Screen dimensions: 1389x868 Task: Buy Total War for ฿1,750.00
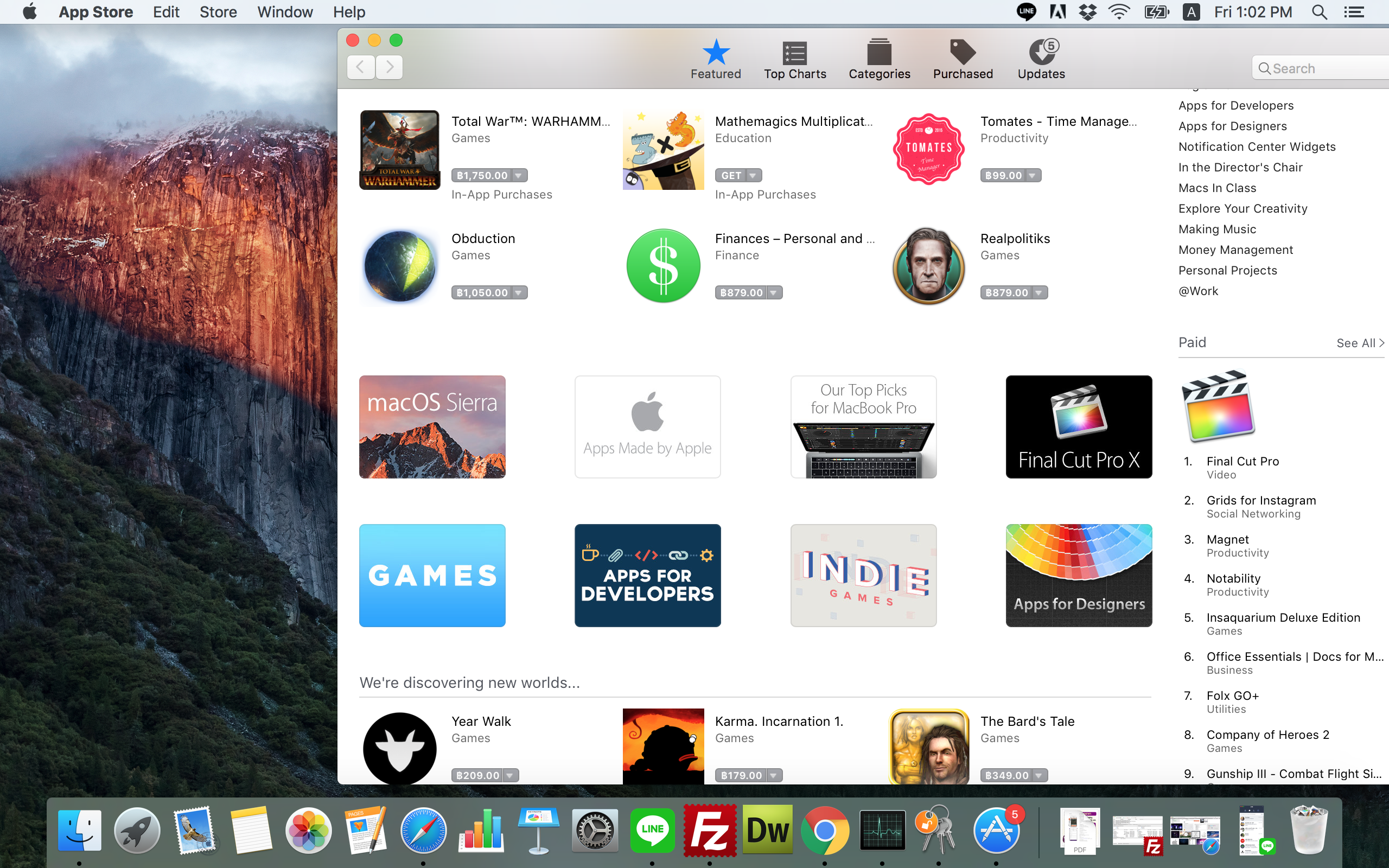coord(482,176)
